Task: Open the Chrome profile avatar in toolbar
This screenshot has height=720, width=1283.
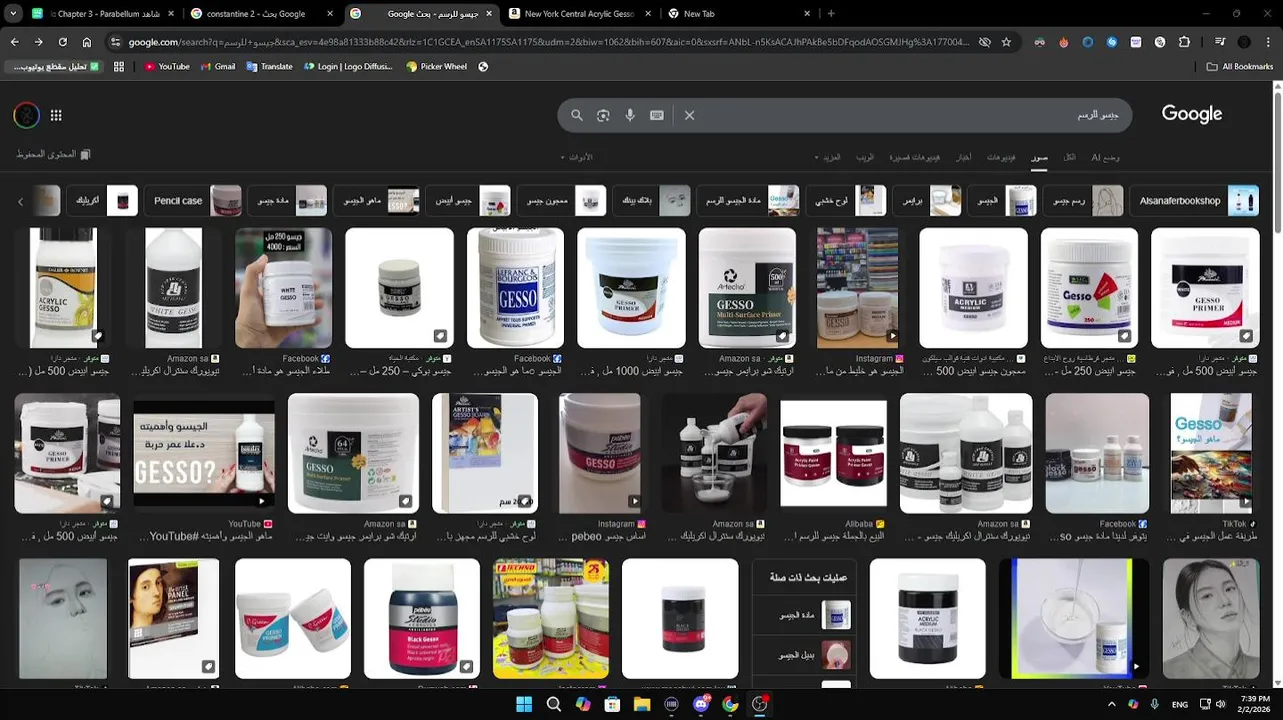Action: tap(1244, 42)
